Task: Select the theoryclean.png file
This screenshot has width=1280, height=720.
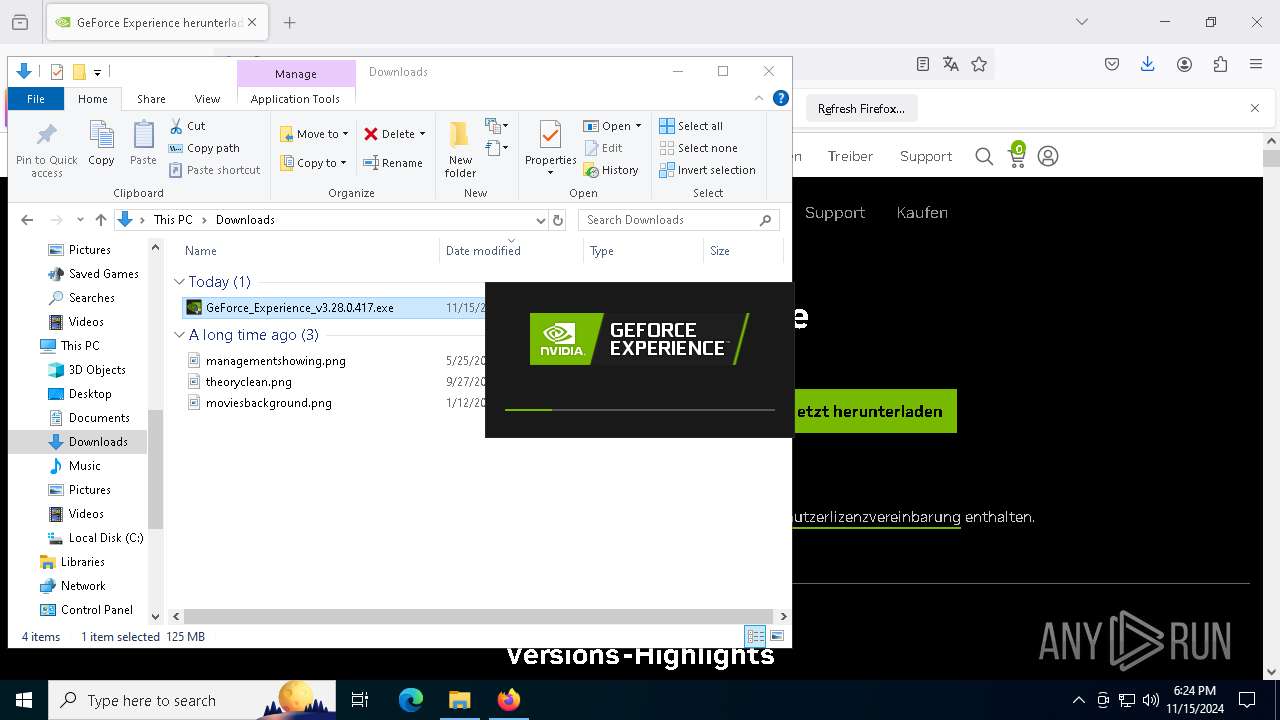Action: pos(249,382)
